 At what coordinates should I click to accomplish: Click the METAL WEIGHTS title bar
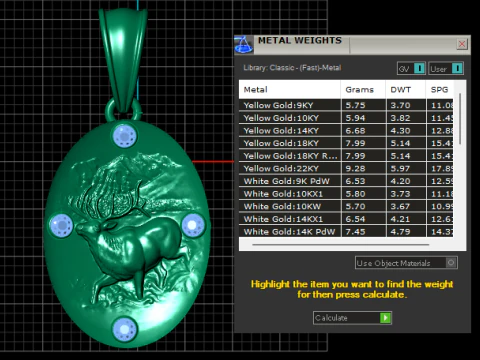[353, 45]
